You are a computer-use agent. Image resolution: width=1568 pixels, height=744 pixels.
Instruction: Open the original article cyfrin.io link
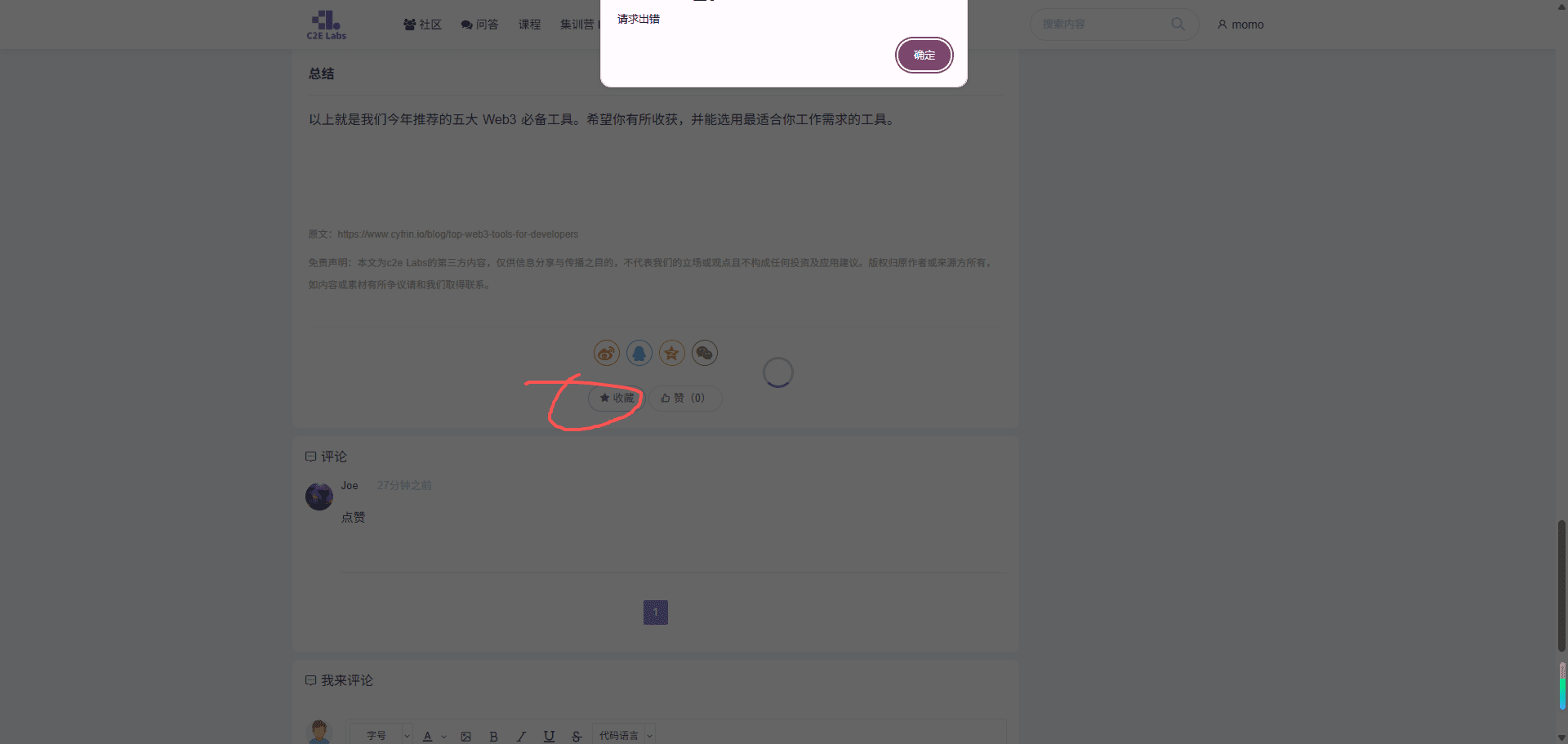[457, 234]
